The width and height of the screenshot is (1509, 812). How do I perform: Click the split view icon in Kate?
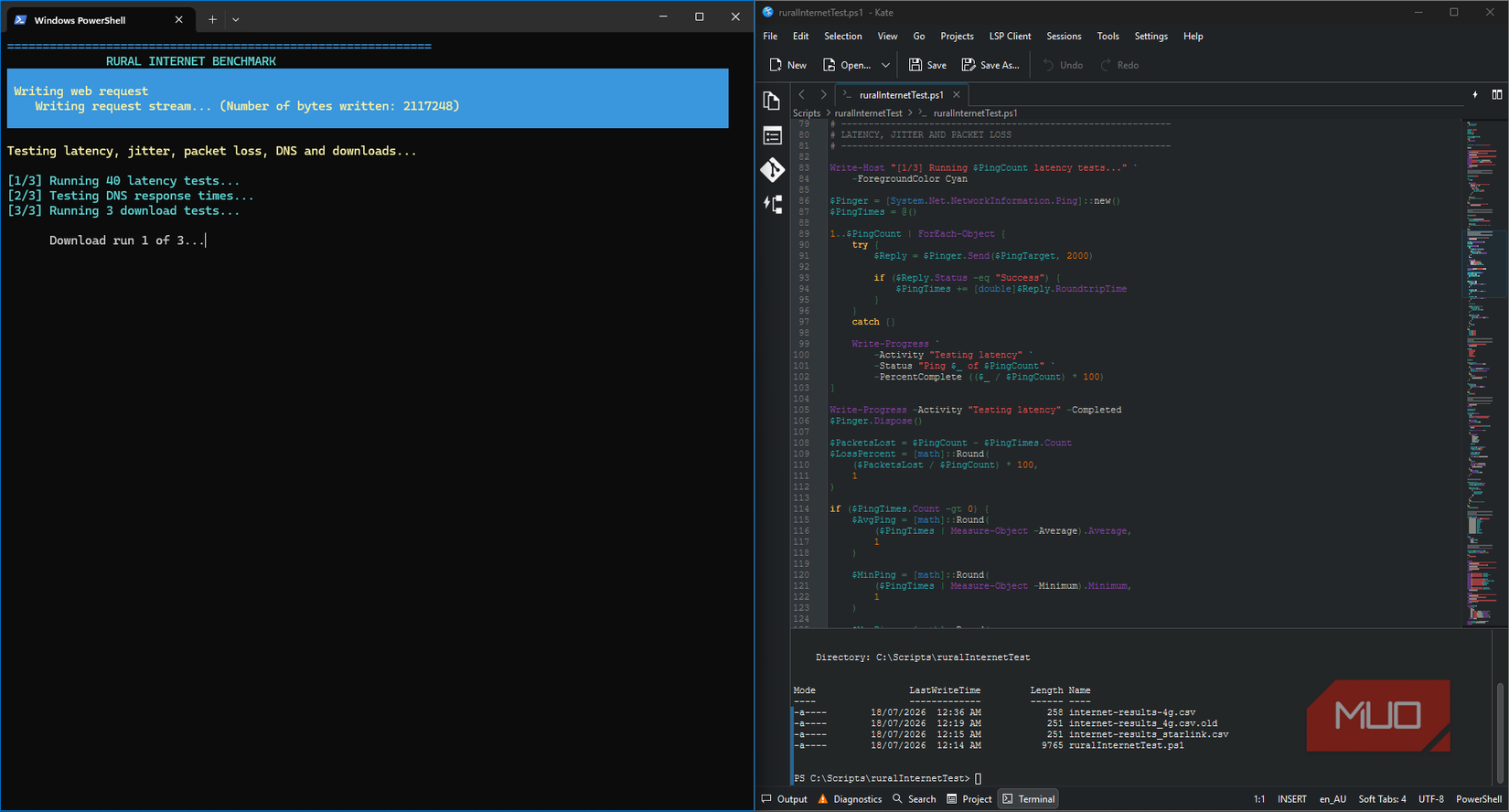coord(1497,94)
